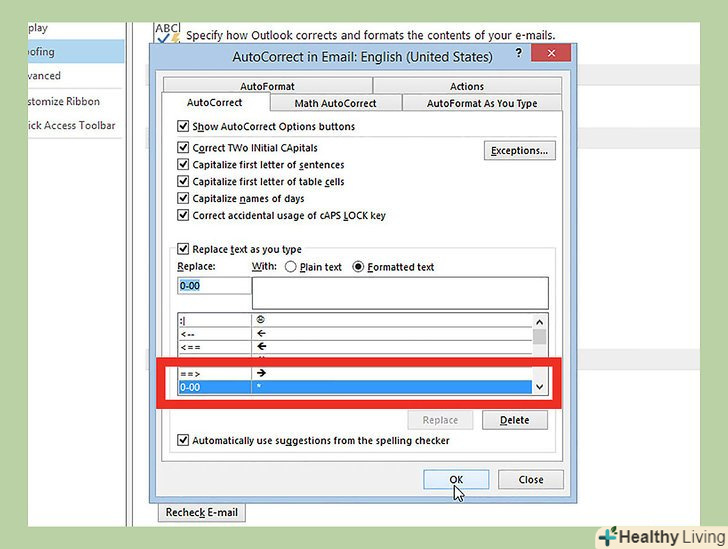Toggle Capitalize first letter of sentences
728x549 pixels.
(x=183, y=164)
